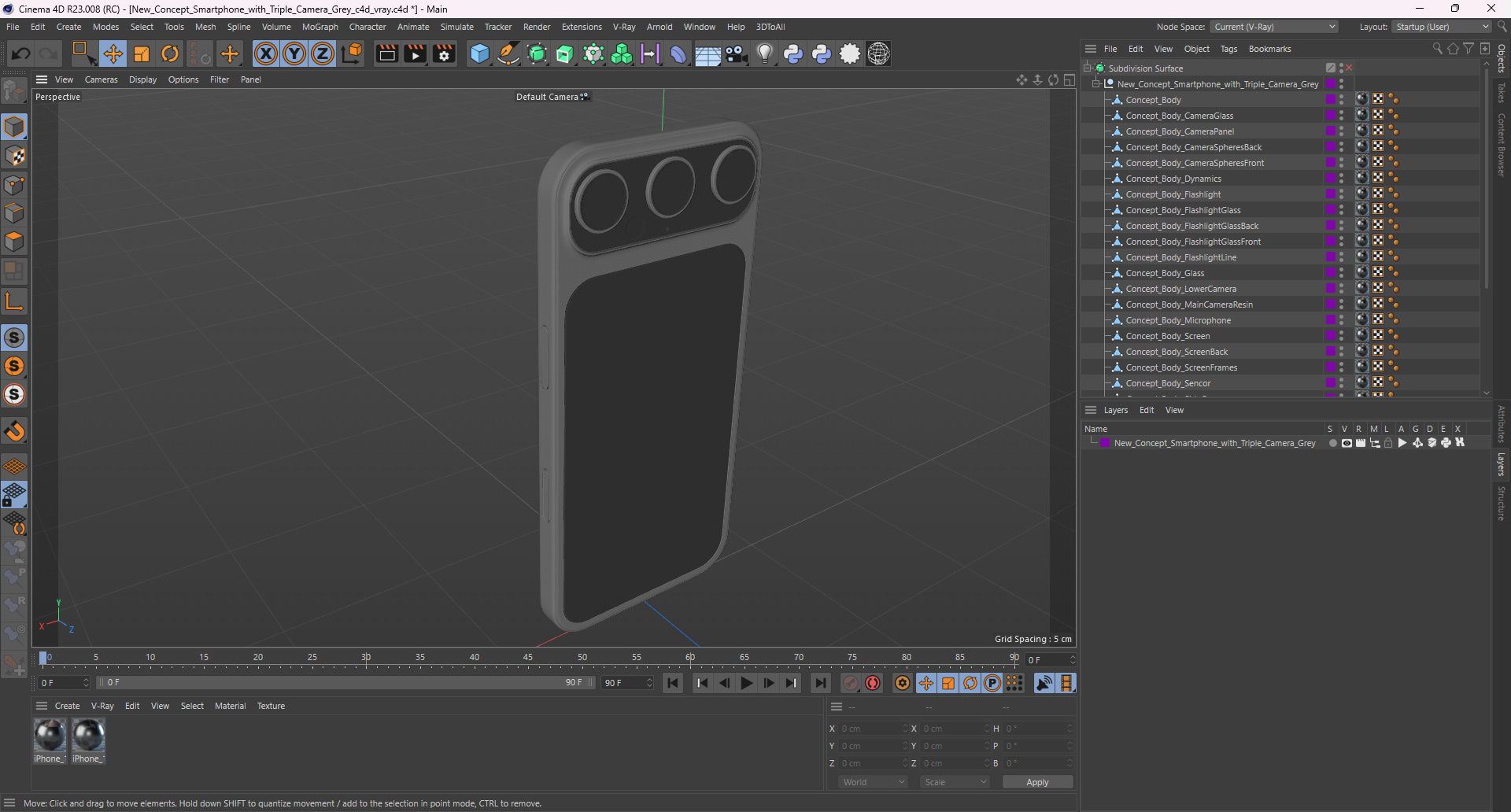Click the globe icon in top toolbar

(x=878, y=54)
